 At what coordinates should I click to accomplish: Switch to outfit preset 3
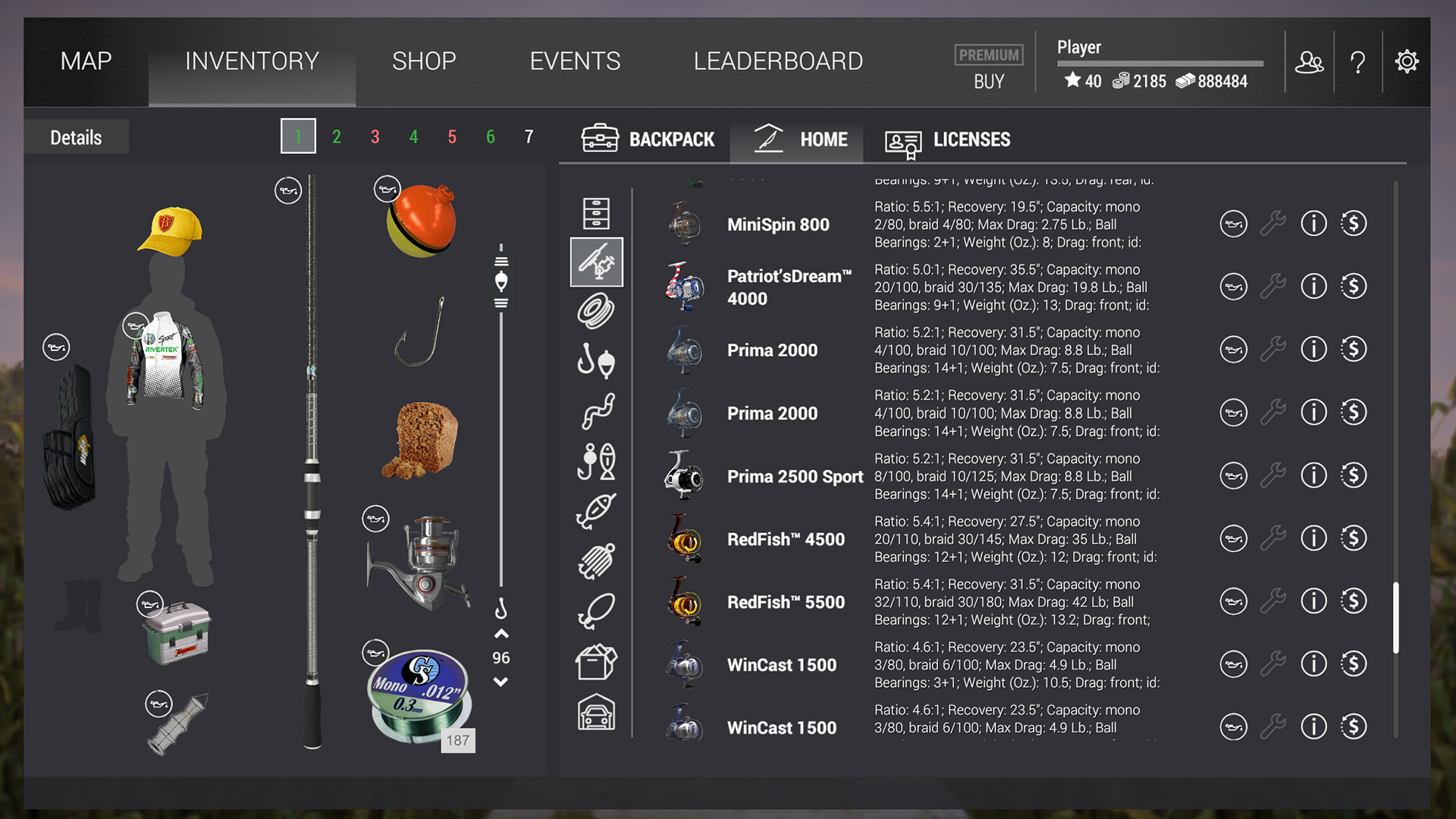click(375, 136)
